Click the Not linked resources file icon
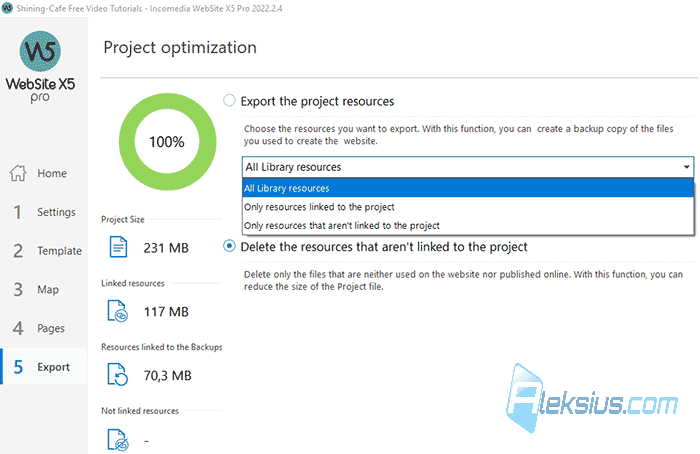 118,440
